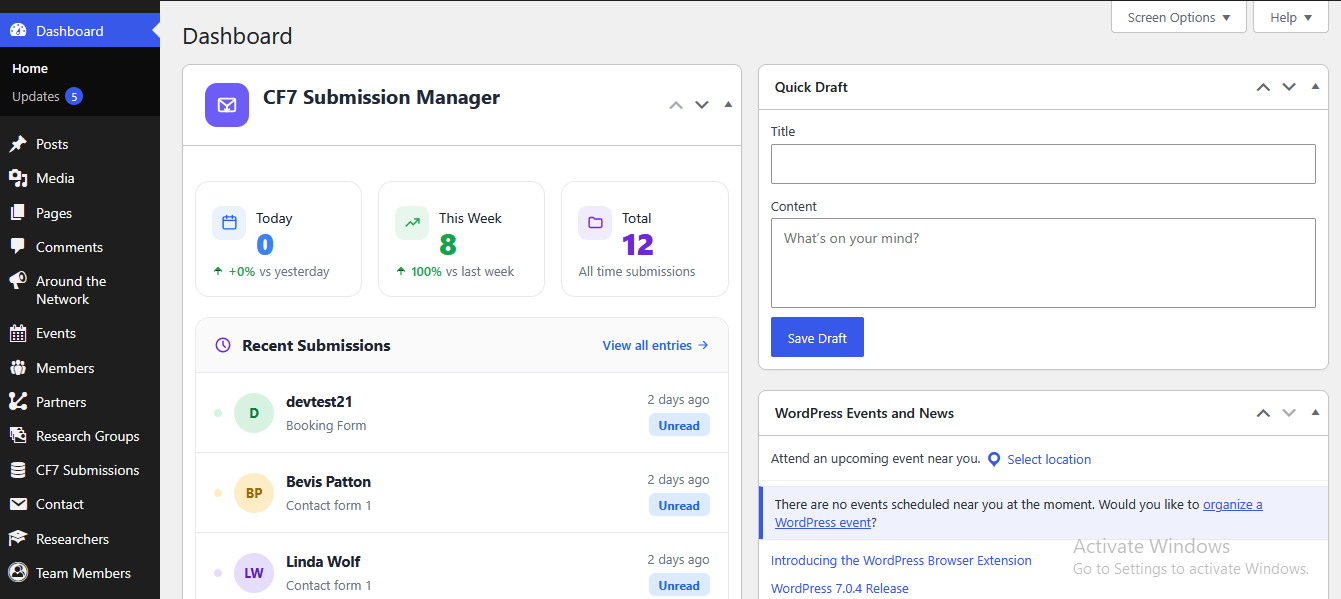Viewport: 1341px width, 599px height.
Task: Click the Save Draft button
Action: 817,338
